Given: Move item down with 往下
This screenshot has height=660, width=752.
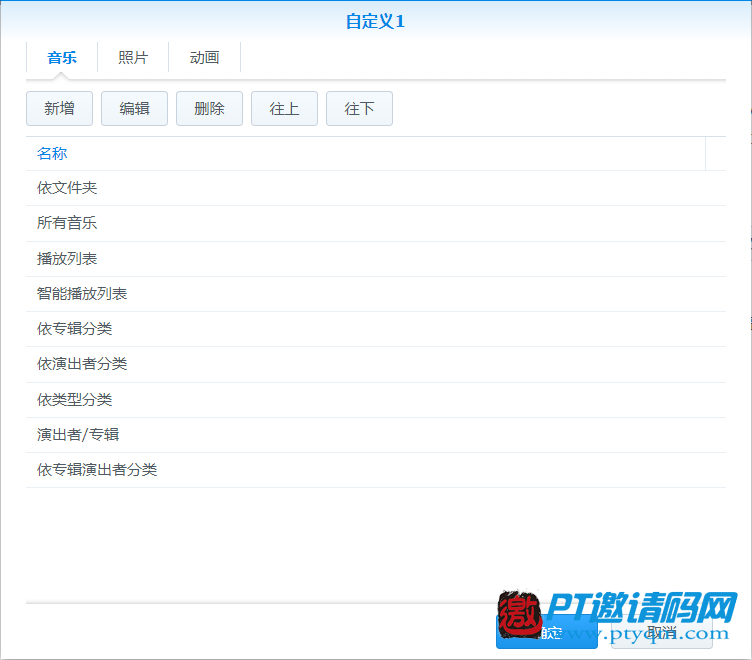Looking at the screenshot, I should pyautogui.click(x=359, y=108).
